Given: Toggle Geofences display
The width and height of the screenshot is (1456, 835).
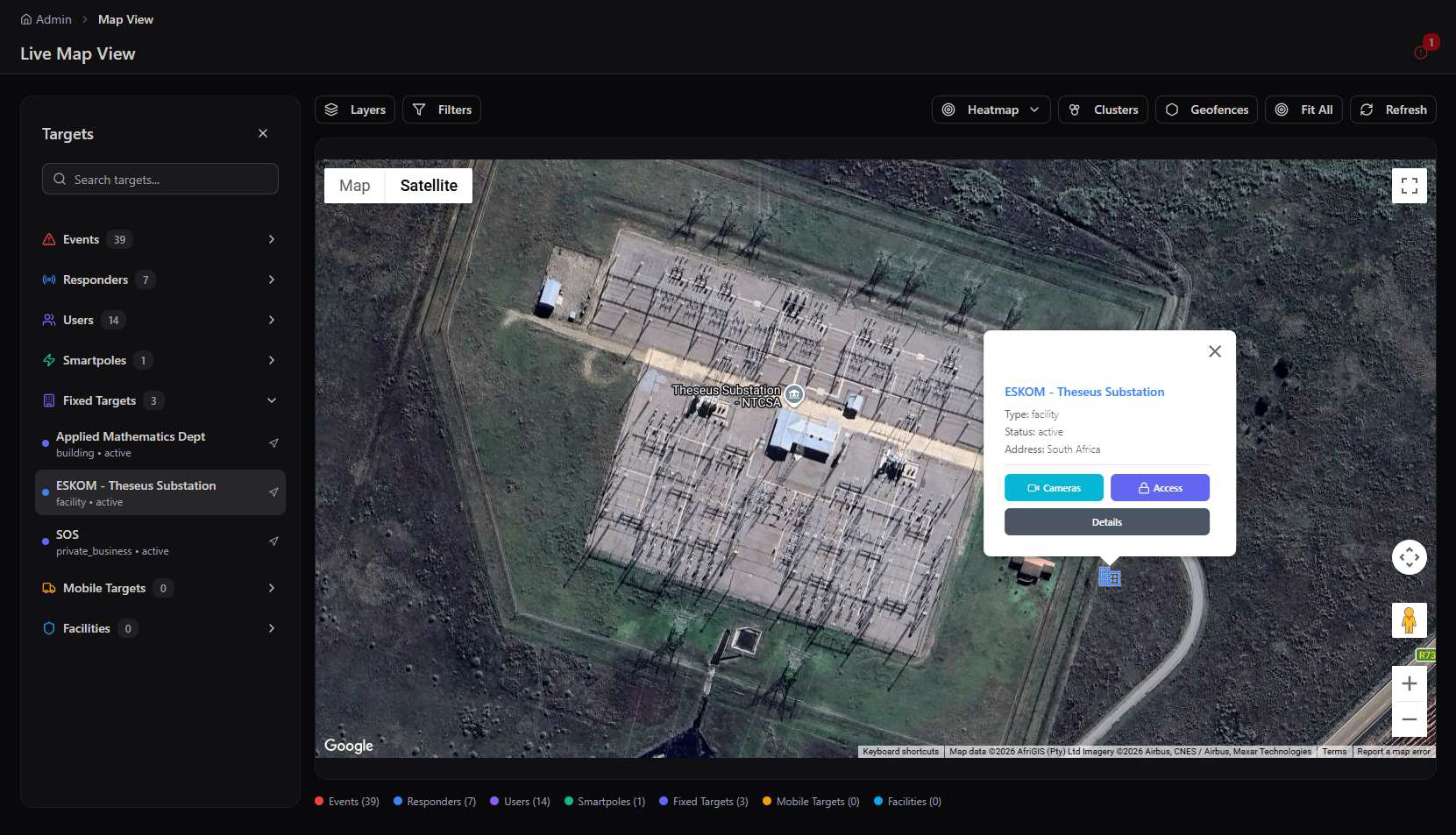Looking at the screenshot, I should 1206,110.
